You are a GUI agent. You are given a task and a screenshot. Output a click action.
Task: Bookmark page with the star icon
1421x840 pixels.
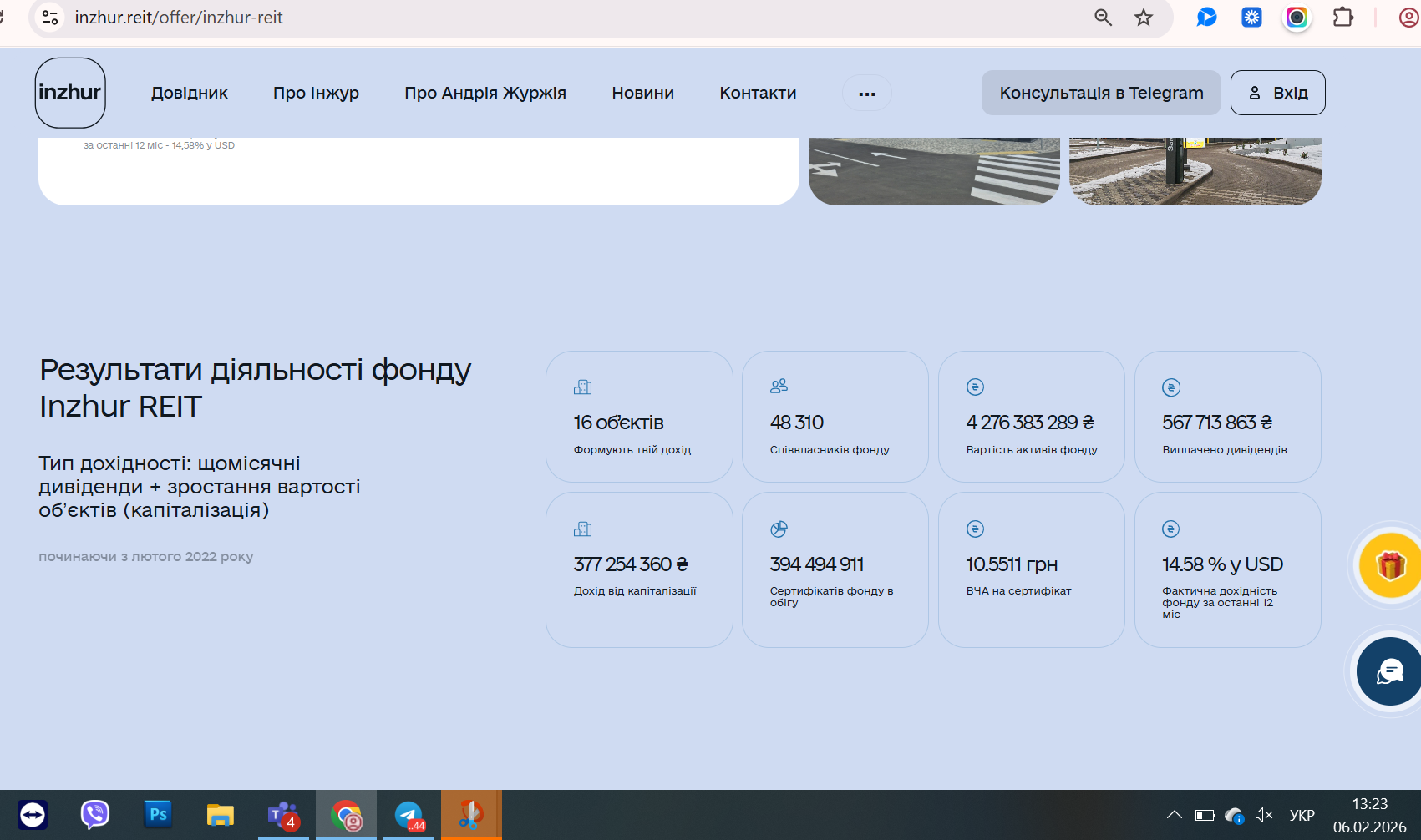coord(1144,18)
